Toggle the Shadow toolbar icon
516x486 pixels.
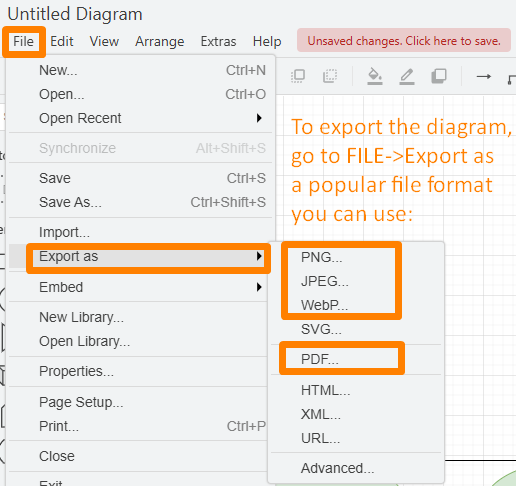point(439,76)
